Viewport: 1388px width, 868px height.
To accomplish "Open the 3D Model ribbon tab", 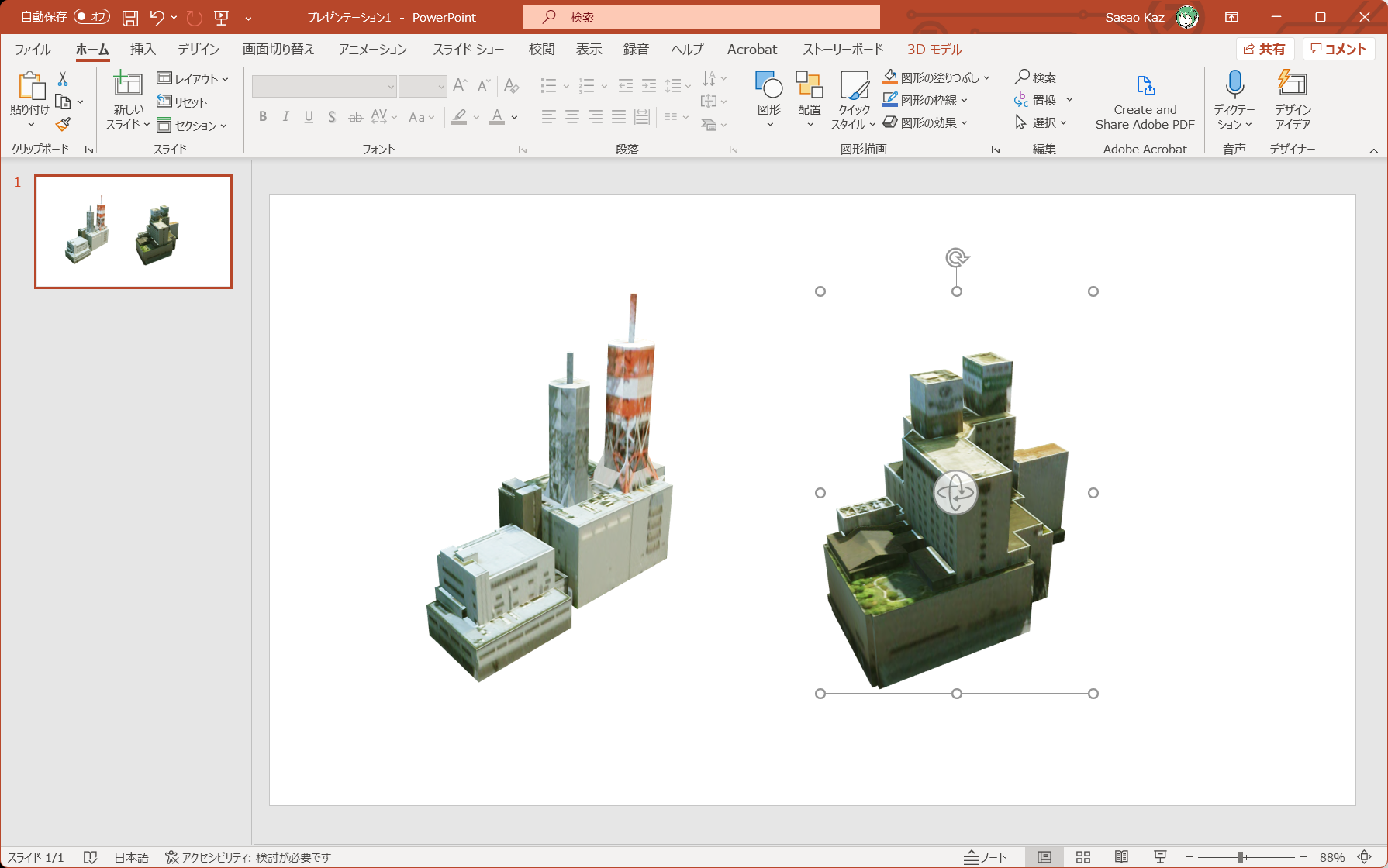I will (934, 50).
